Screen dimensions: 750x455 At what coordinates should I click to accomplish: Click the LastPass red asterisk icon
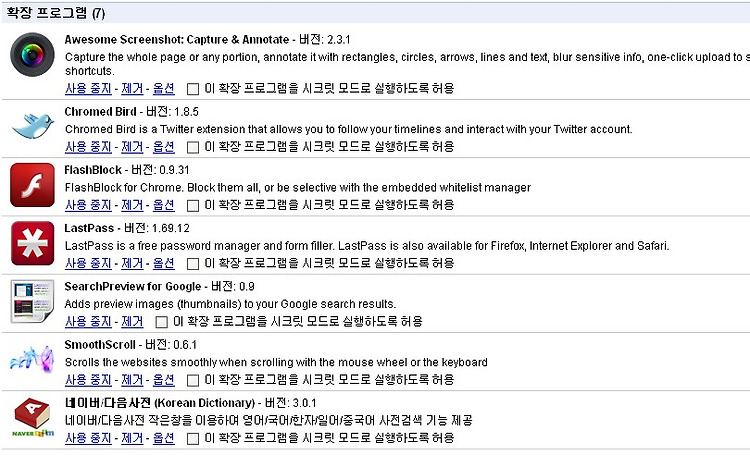click(33, 243)
